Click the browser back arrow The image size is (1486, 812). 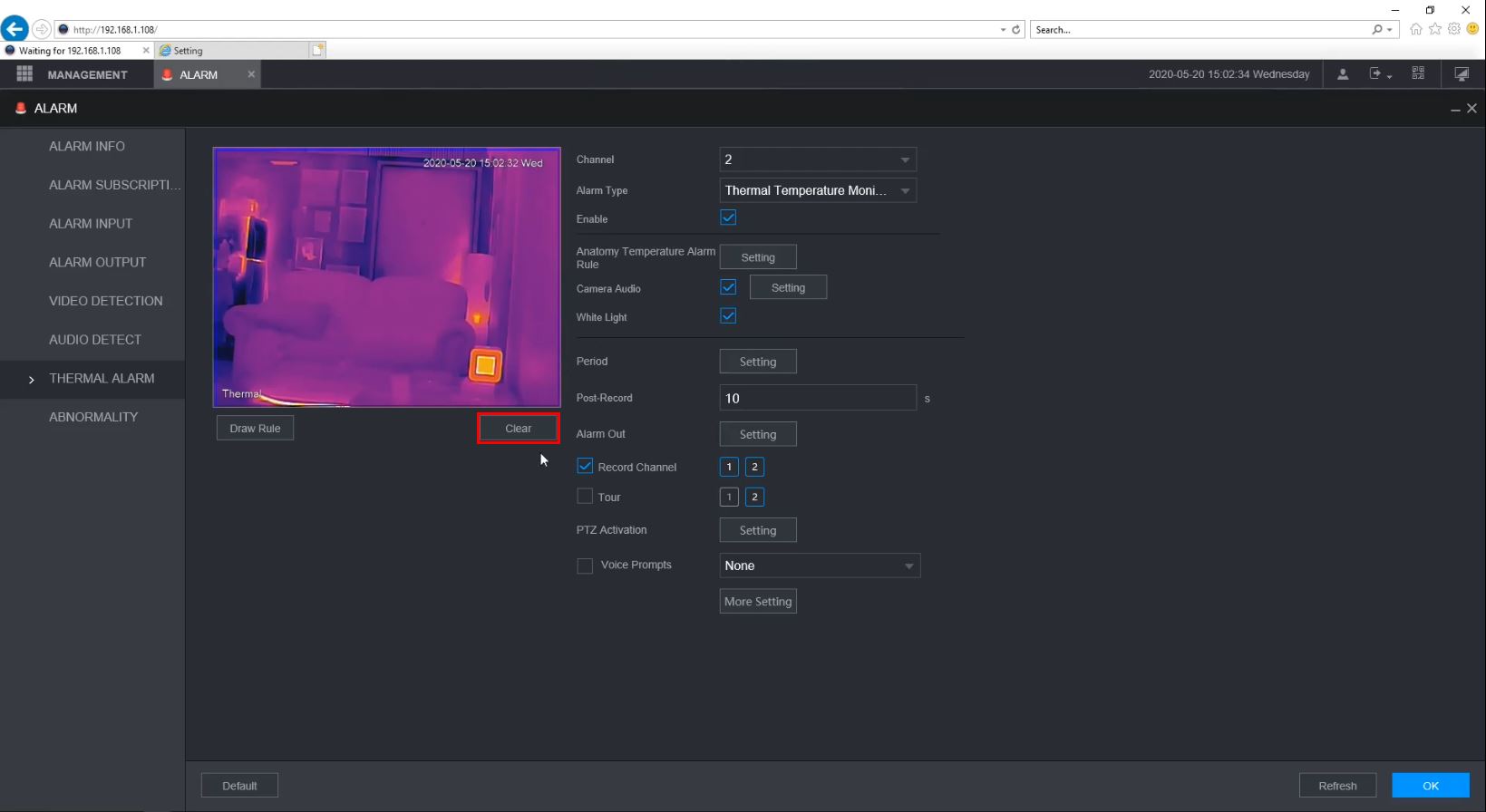15,29
